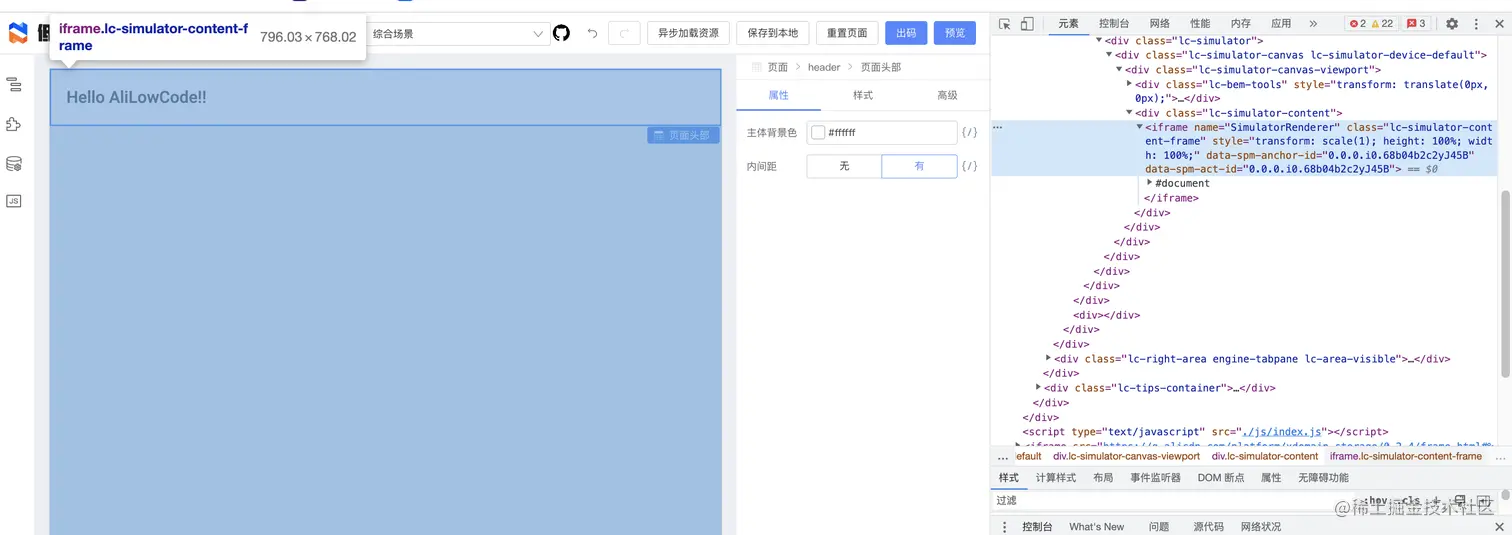Open the 综合场景 scenario dropdown

458,34
